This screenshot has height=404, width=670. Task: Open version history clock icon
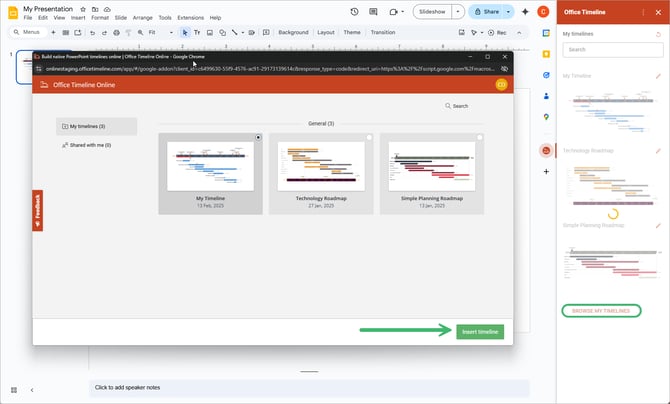354,12
